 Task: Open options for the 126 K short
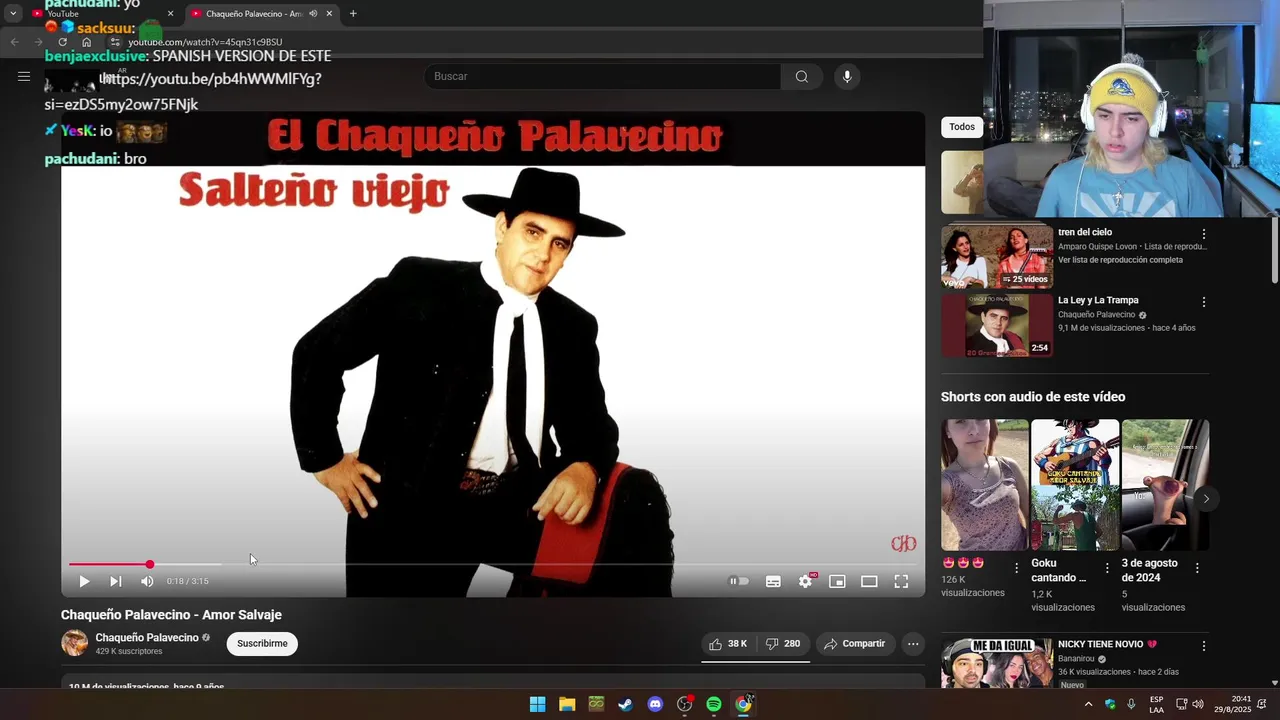1017,568
